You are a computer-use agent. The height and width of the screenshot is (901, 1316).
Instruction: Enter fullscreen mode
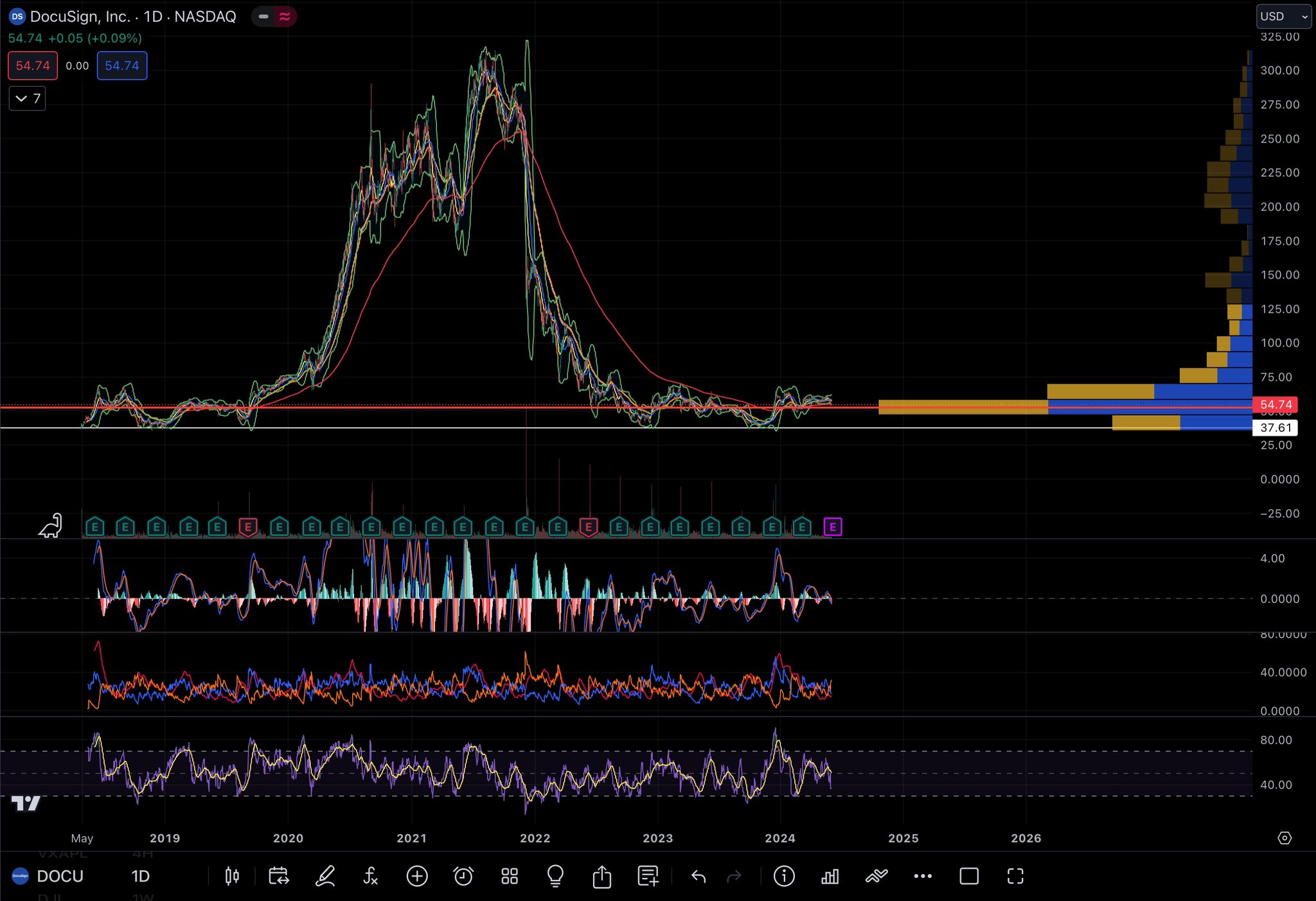tap(1015, 876)
